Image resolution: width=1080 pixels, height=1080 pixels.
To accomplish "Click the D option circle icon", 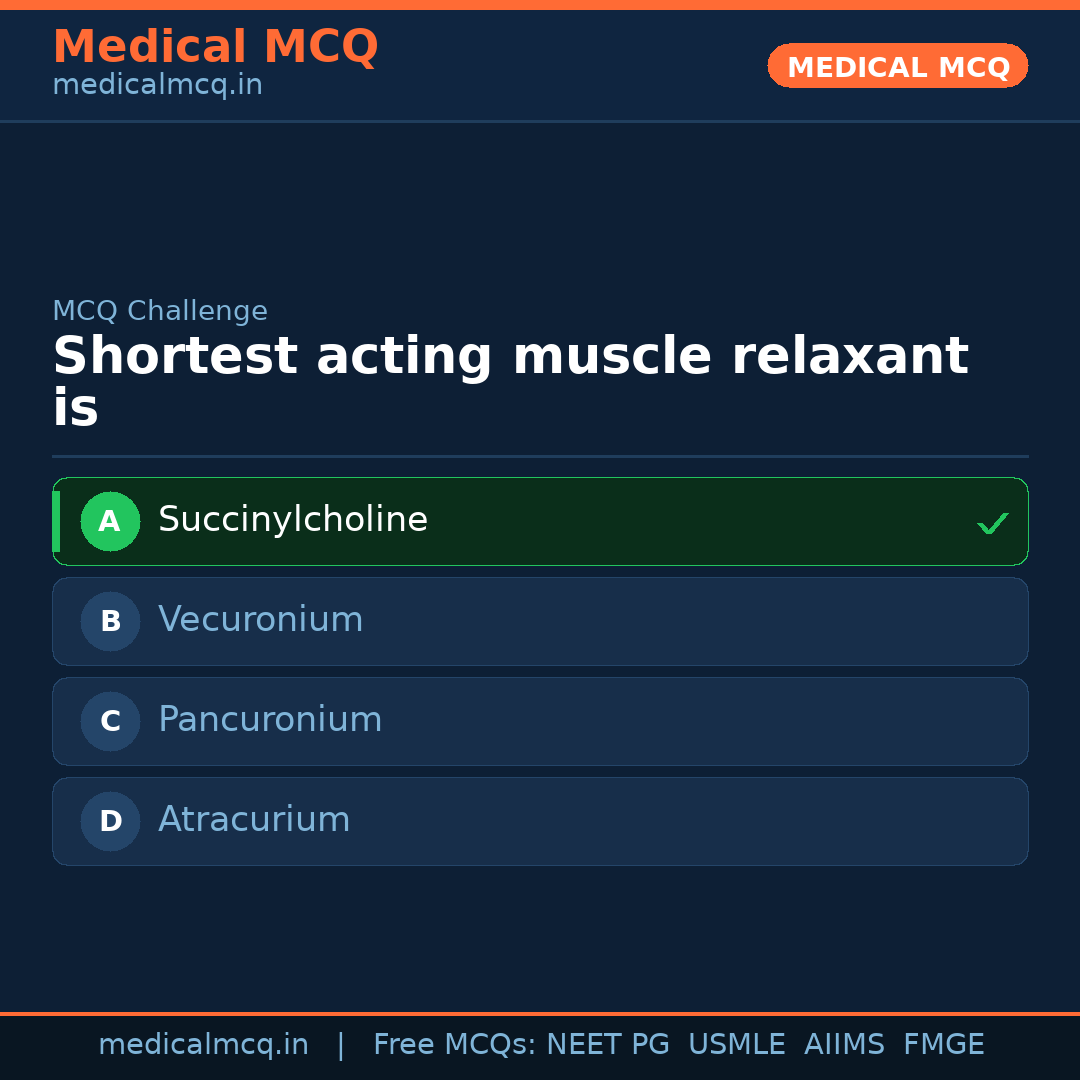I will [x=110, y=821].
